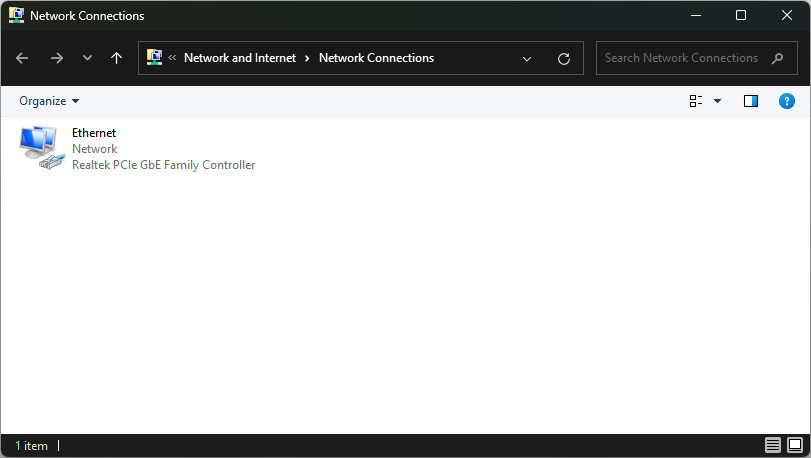Click the search magnifier icon

click(778, 58)
